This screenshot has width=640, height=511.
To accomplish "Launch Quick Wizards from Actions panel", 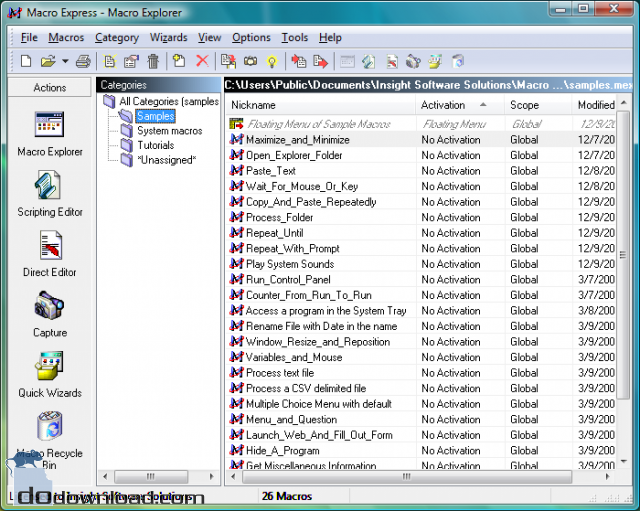I will [49, 375].
